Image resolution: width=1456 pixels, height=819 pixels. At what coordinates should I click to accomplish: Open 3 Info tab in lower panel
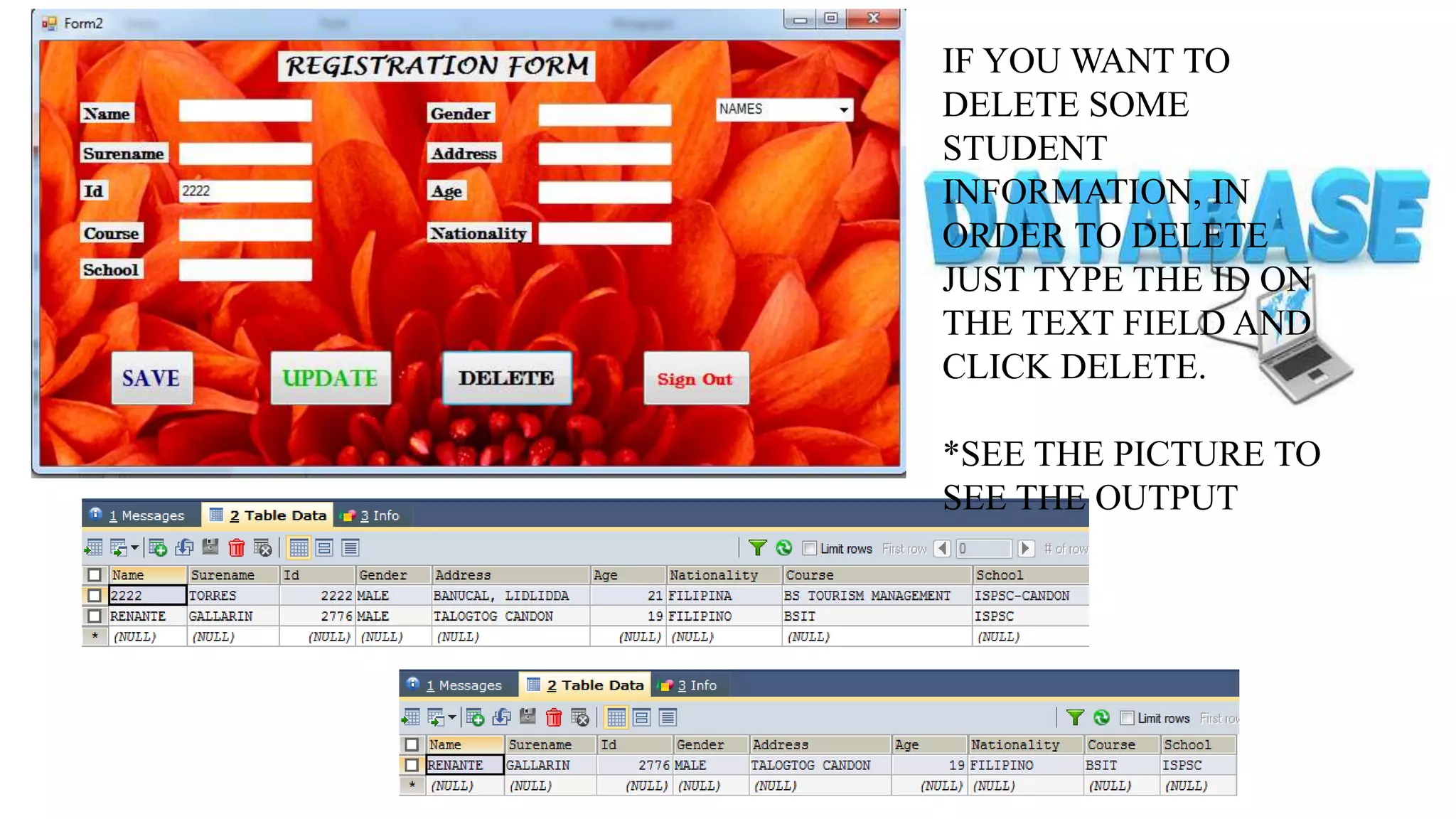(687, 685)
